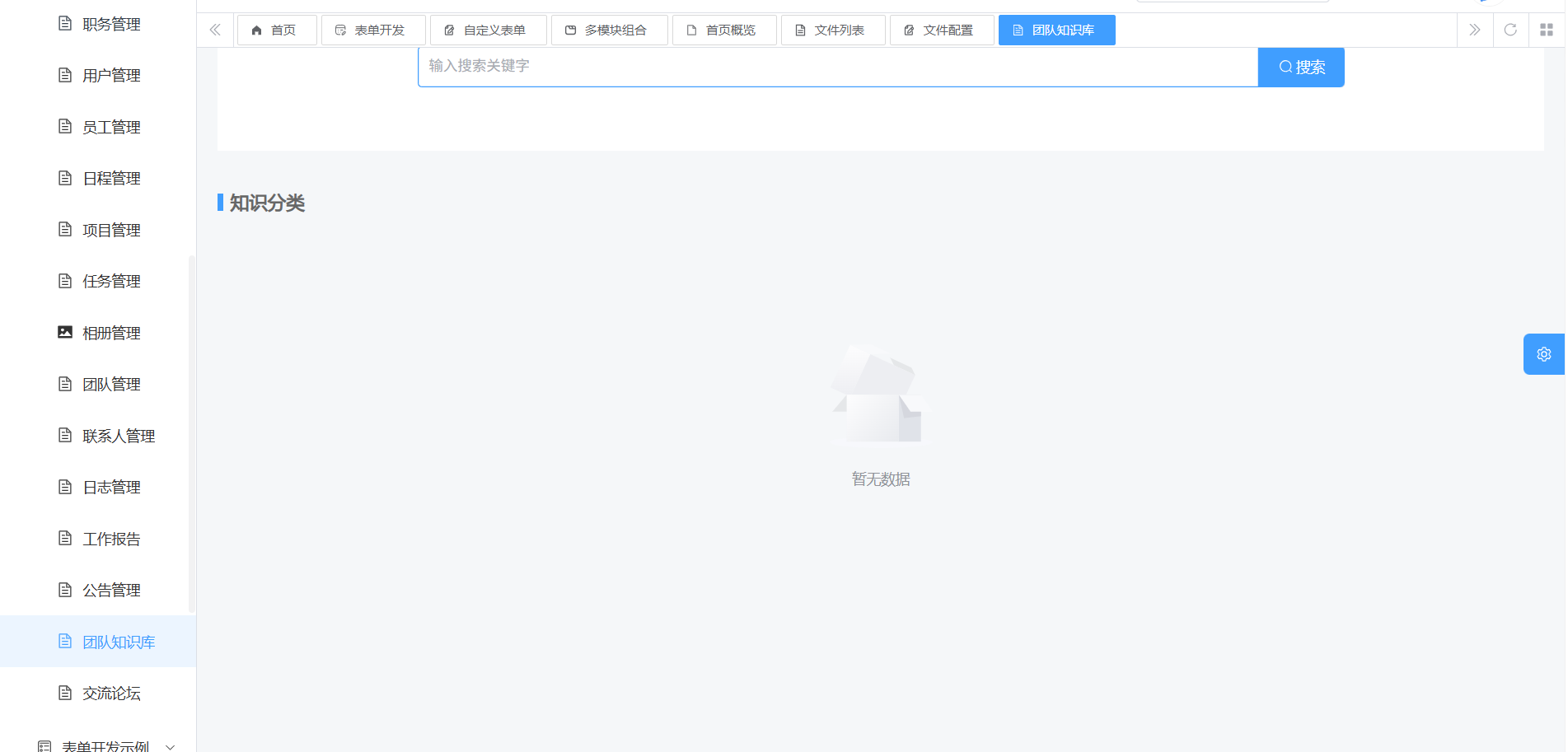Click the document icon beside 职务管理
This screenshot has height=752, width=1568.
pos(65,23)
